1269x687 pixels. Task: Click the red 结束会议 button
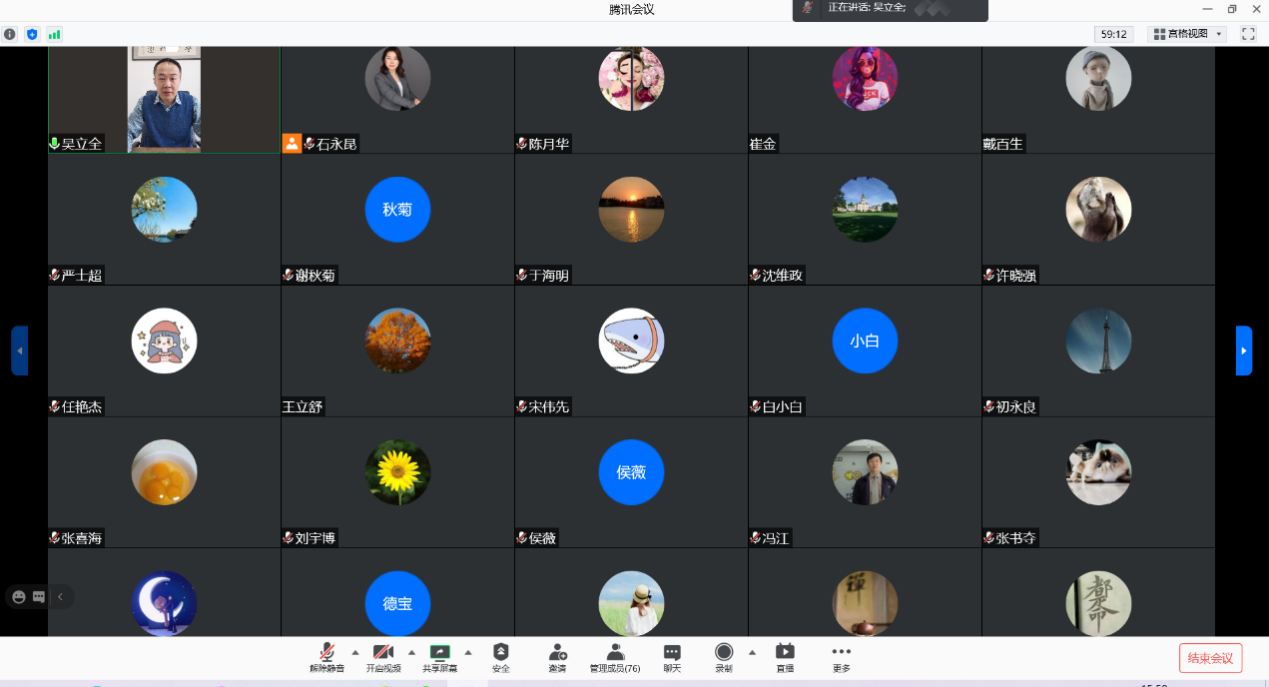[x=1210, y=658]
